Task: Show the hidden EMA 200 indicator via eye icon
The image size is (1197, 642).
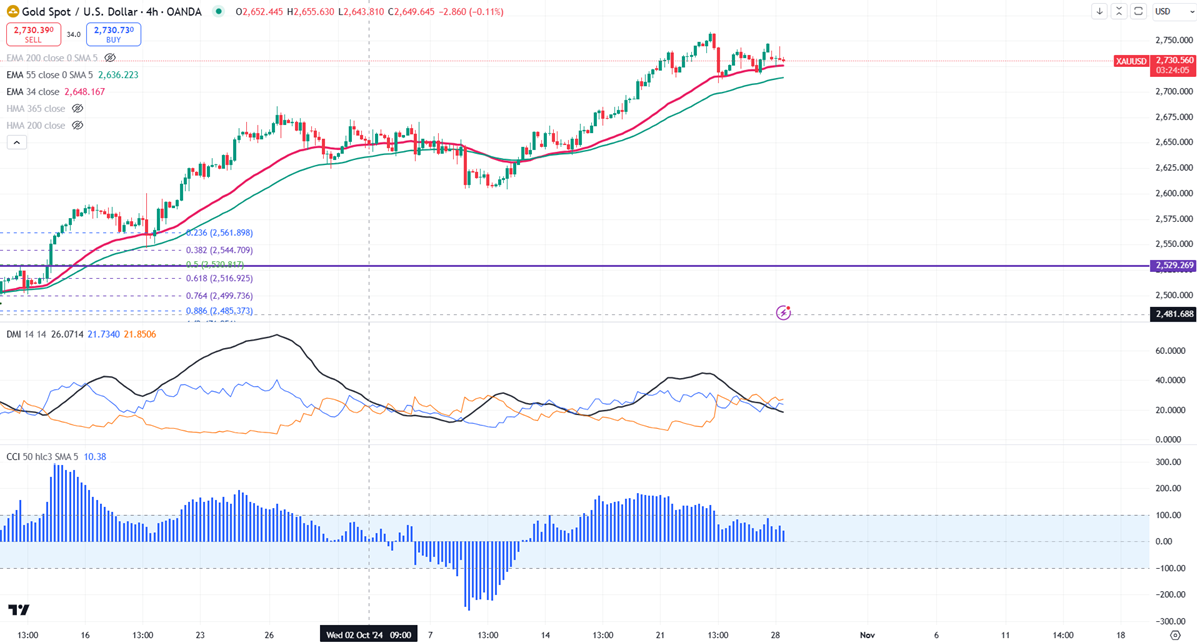Action: (110, 58)
